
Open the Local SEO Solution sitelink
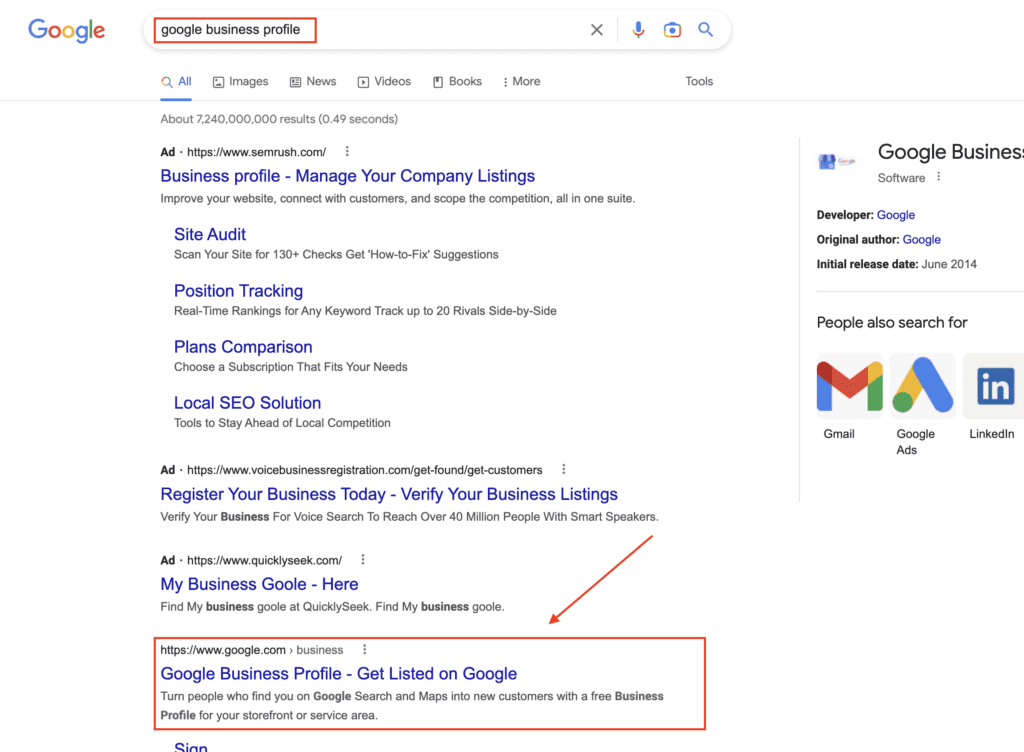(248, 403)
